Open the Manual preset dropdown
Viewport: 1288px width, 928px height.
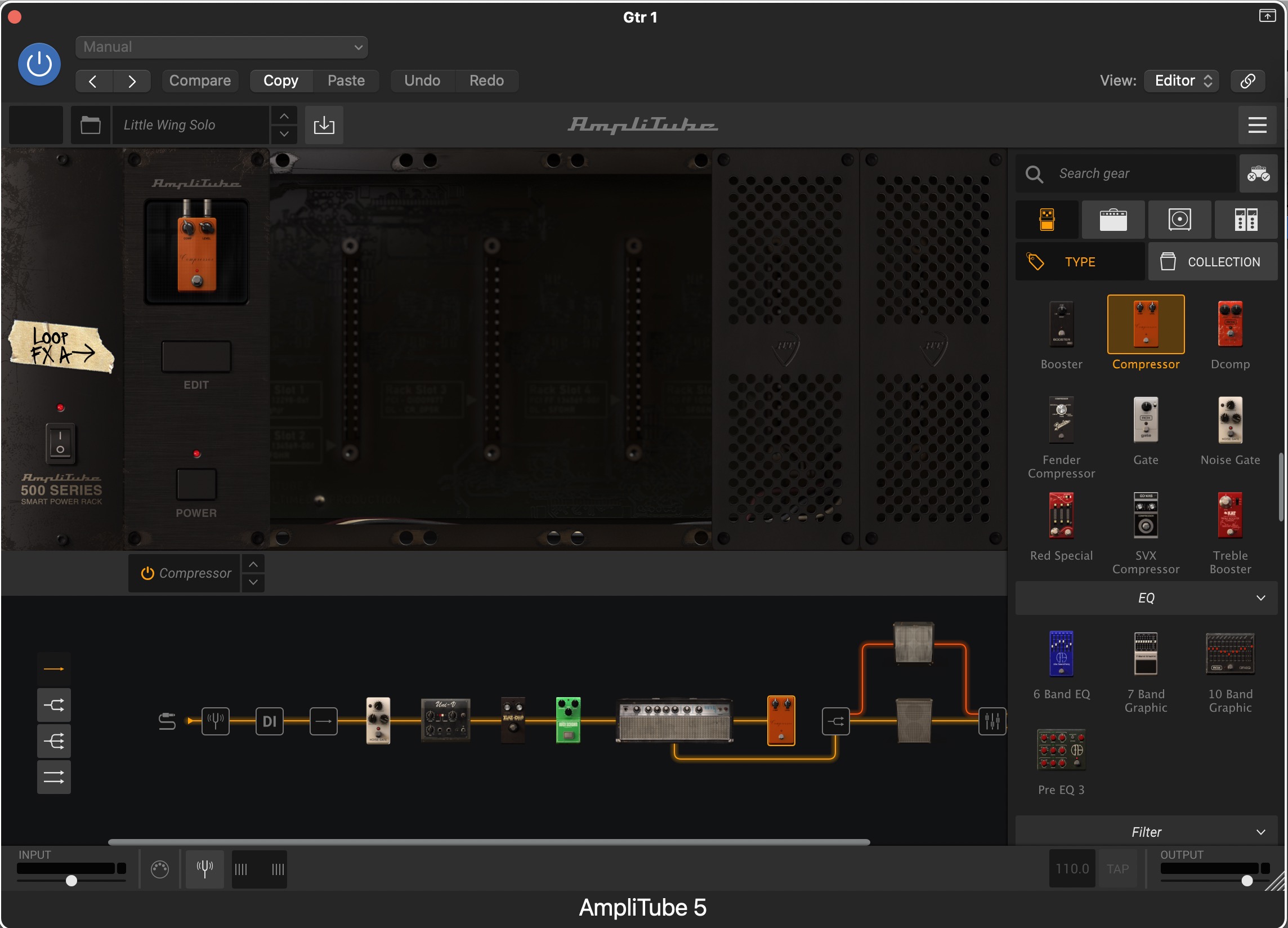click(221, 47)
